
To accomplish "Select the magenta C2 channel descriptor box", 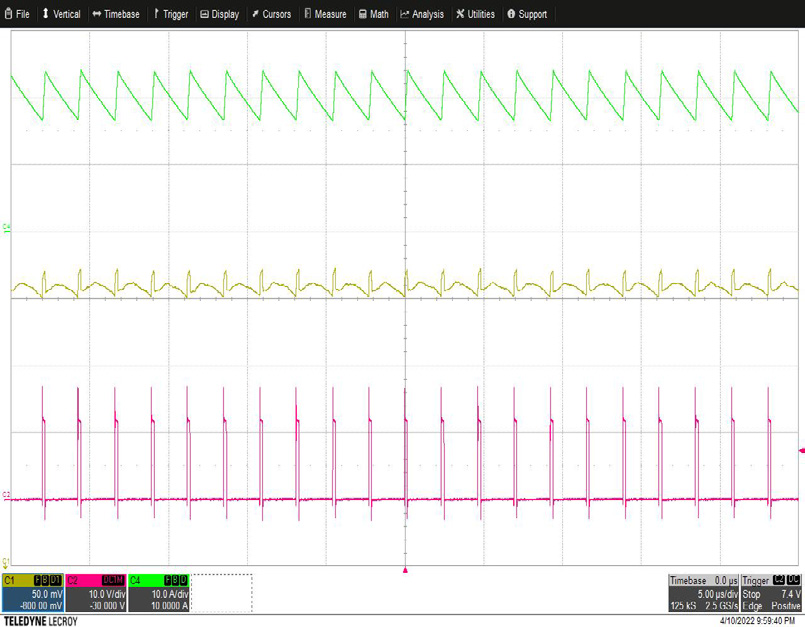I will 96,592.
